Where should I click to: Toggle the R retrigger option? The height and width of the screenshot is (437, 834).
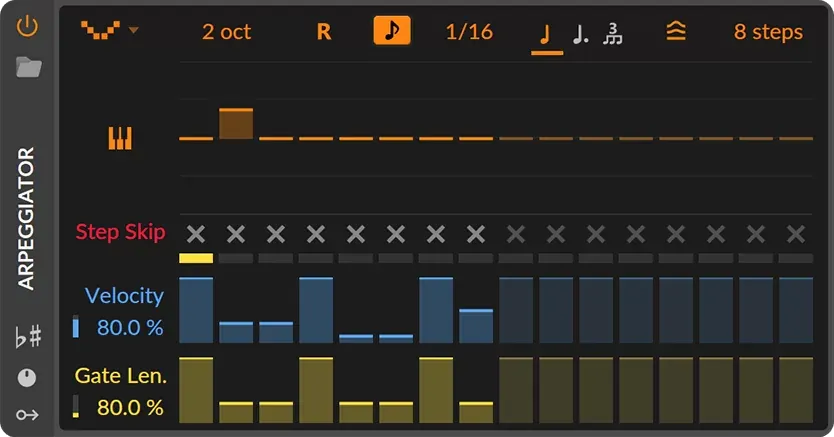point(324,32)
